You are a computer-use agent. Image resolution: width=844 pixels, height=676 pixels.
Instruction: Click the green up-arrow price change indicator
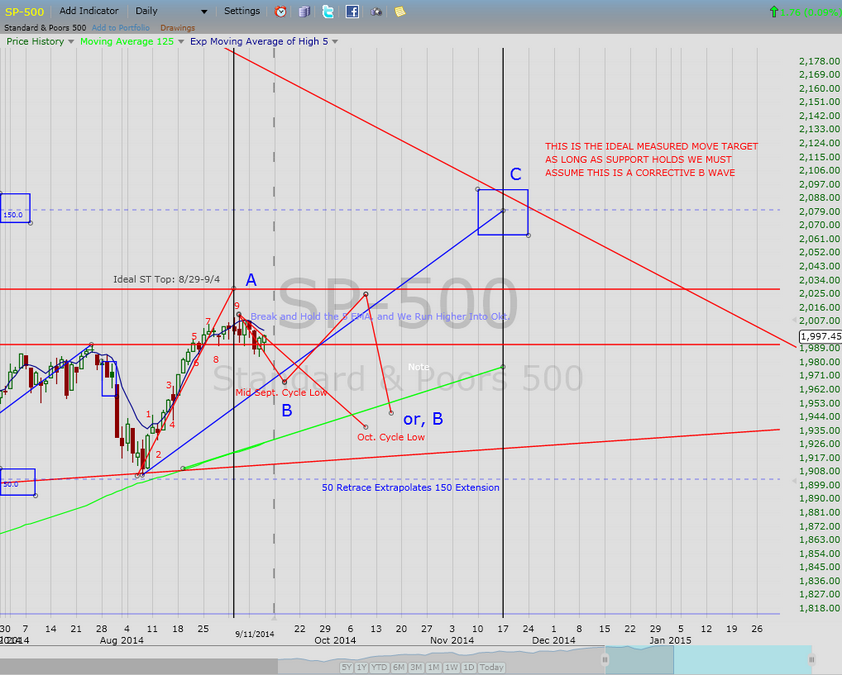click(x=774, y=11)
